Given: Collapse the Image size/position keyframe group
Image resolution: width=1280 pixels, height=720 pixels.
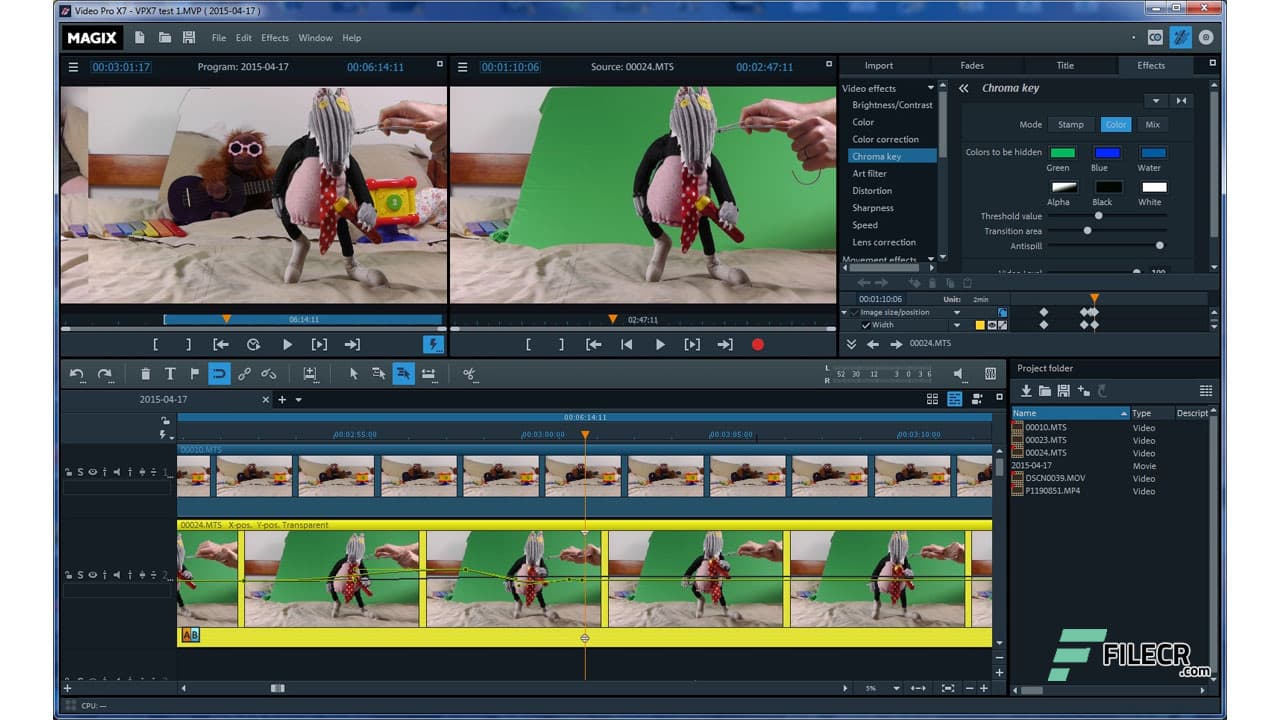Looking at the screenshot, I should 844,312.
